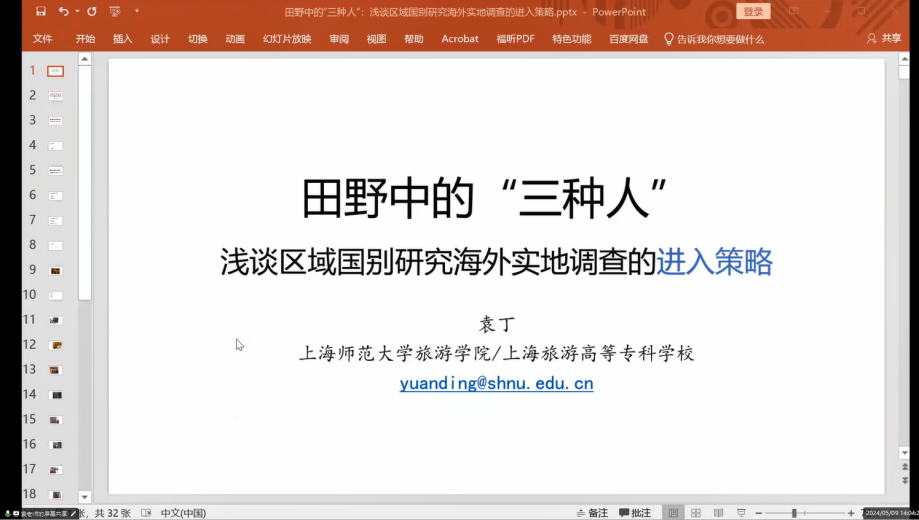Select slide 9 thumbnail in slide panel
This screenshot has height=520, width=919.
point(56,270)
